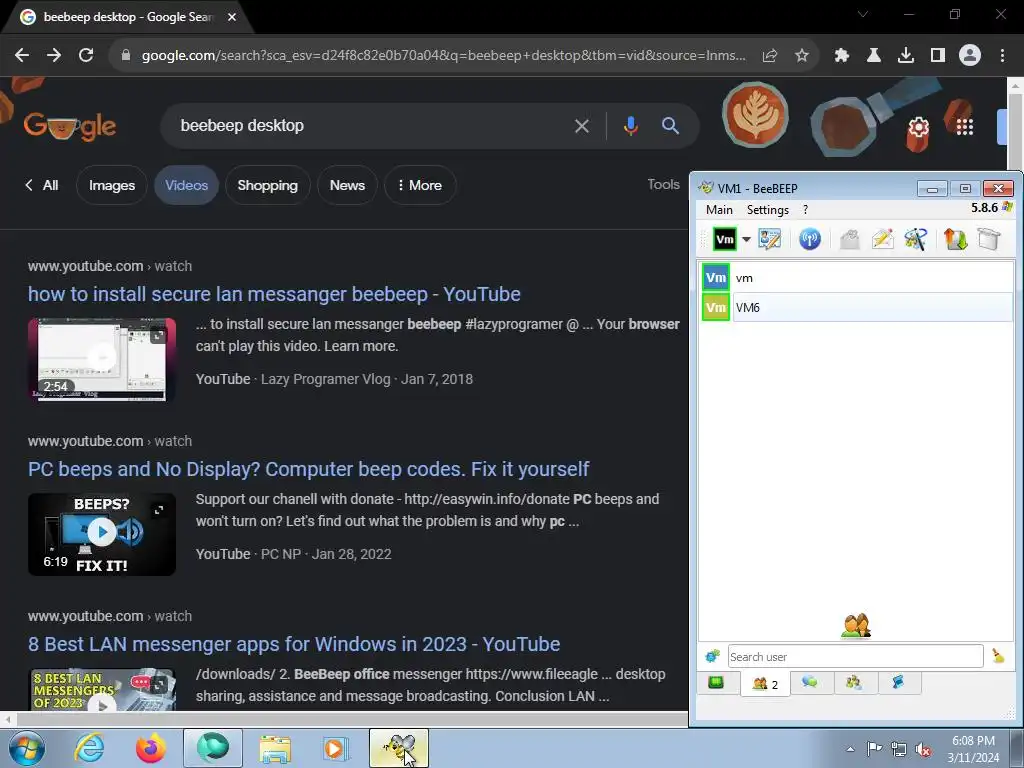
Task: Toggle Chrome side panel icon
Action: (x=938, y=56)
